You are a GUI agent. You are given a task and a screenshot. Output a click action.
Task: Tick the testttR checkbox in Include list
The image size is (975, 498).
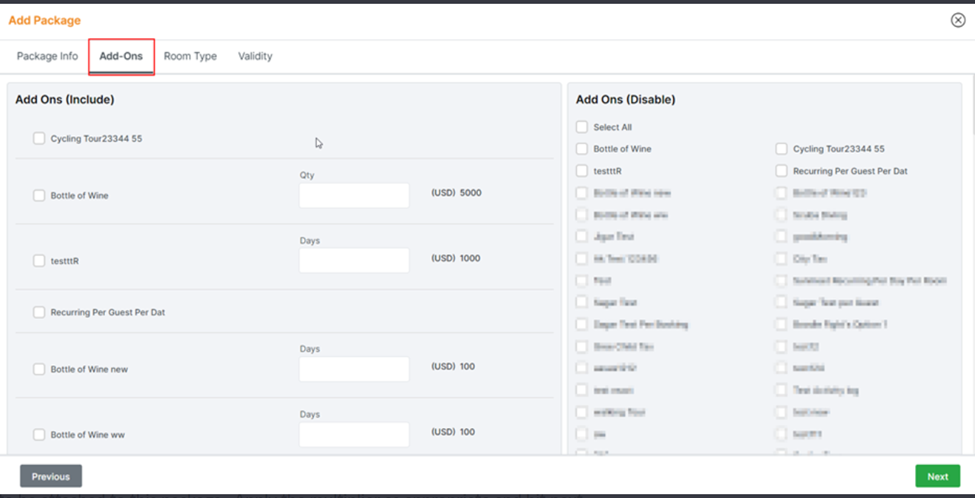tap(39, 261)
